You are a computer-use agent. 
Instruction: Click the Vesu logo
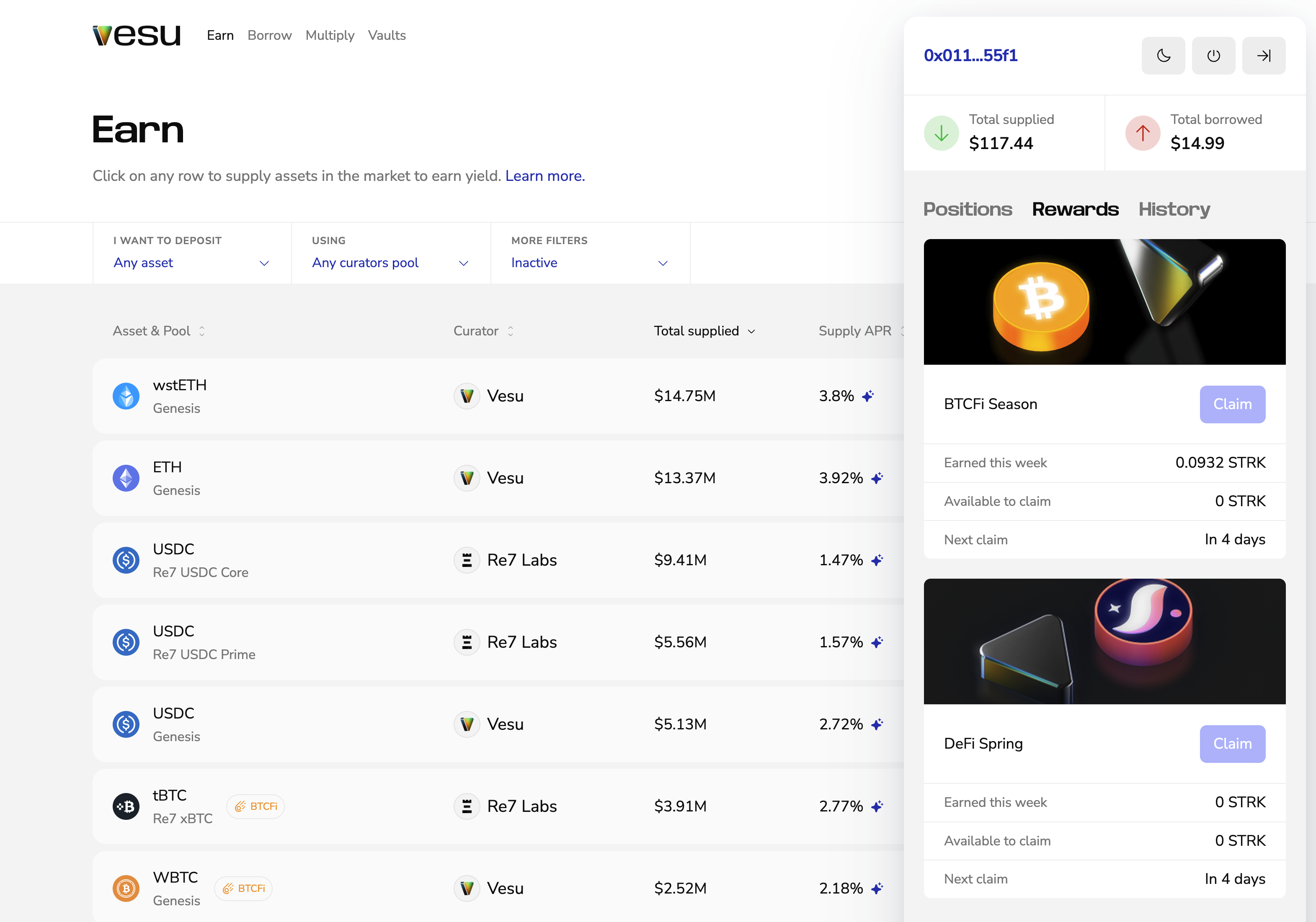point(137,36)
